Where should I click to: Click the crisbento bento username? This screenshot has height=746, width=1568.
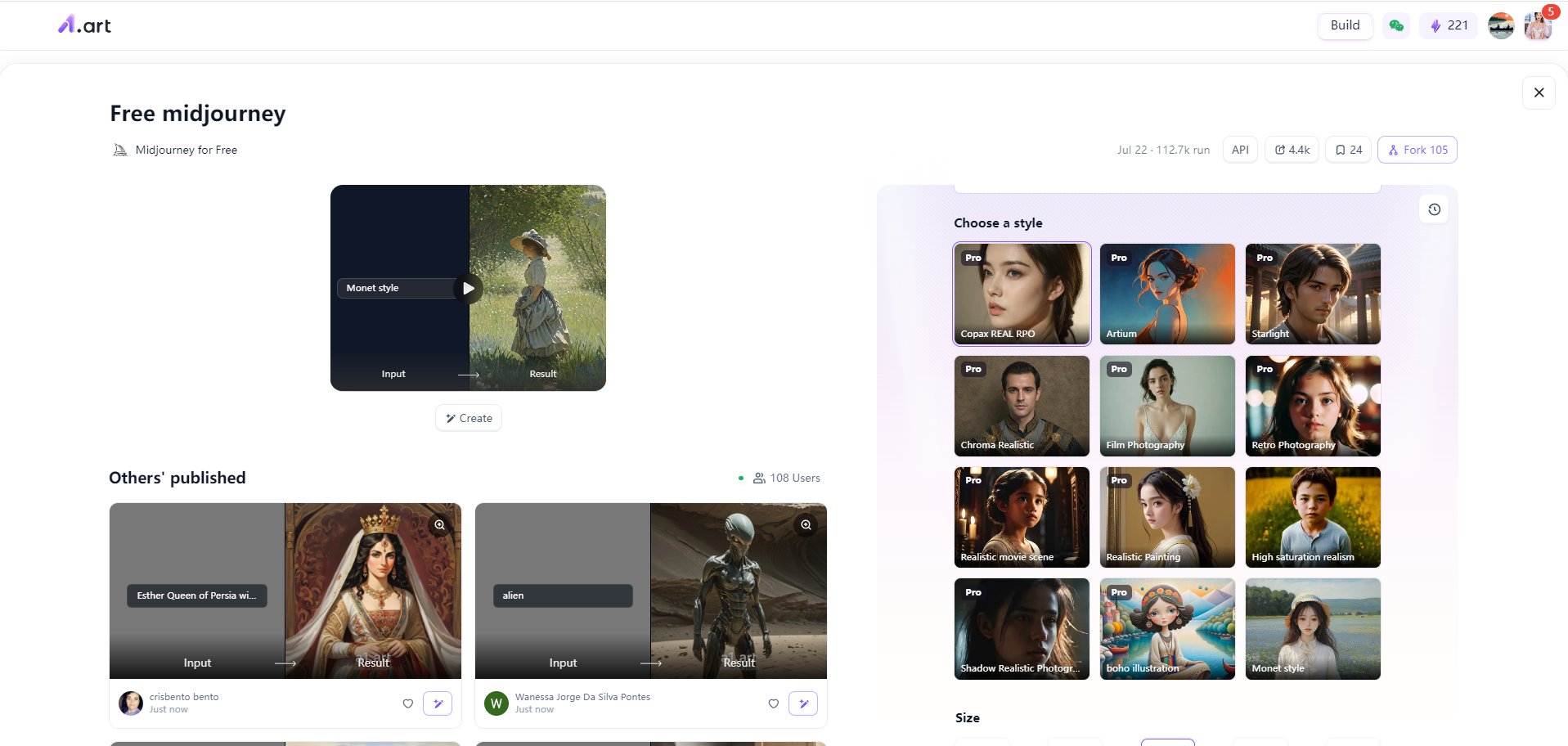[x=184, y=697]
